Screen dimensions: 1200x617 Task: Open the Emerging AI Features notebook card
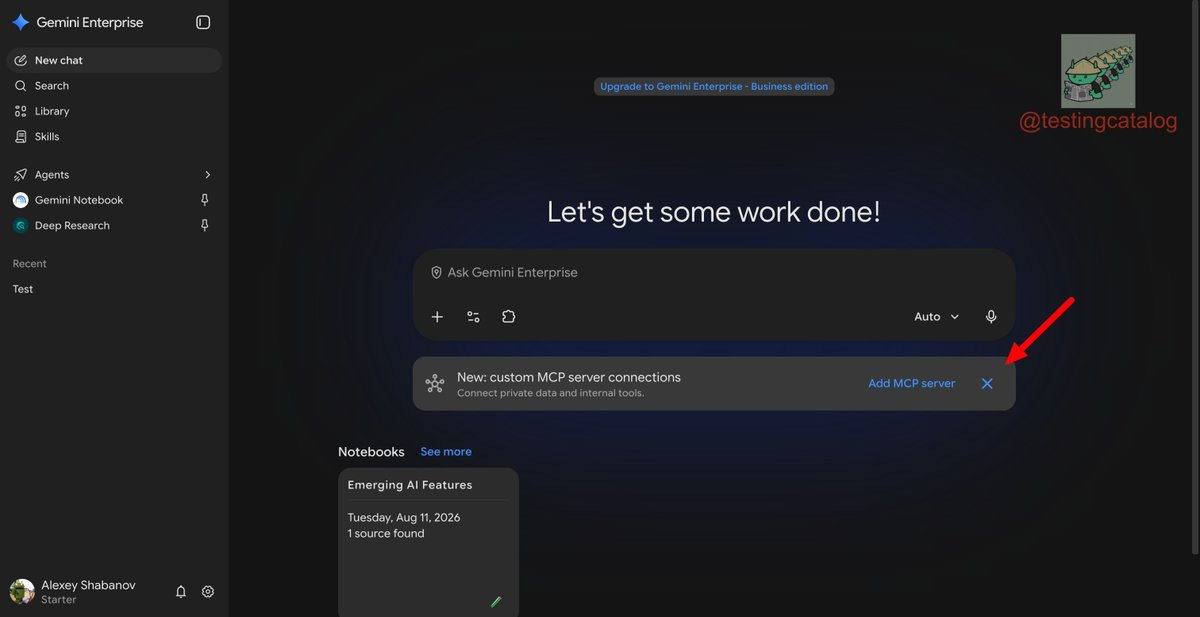tap(428, 542)
